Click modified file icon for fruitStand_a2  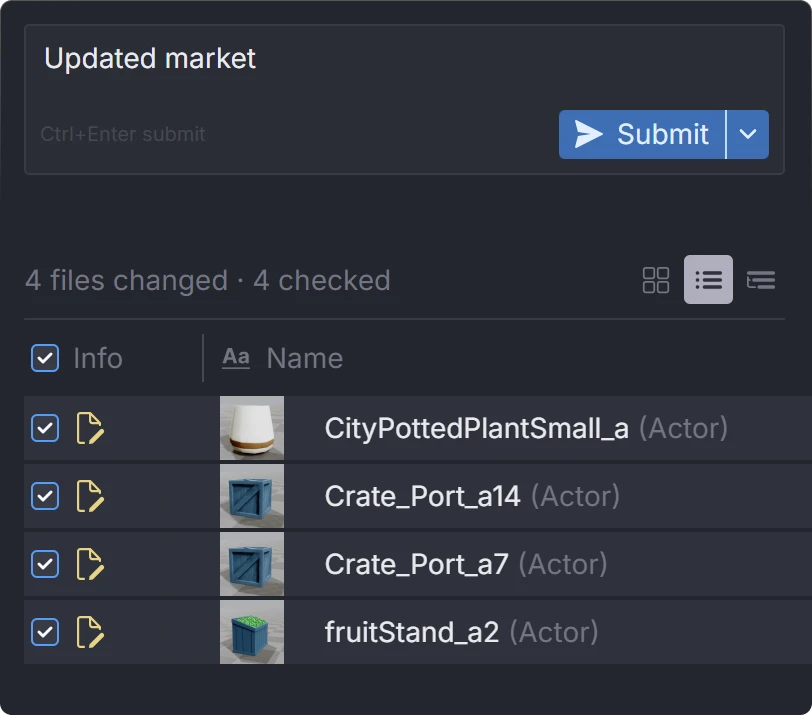90,632
